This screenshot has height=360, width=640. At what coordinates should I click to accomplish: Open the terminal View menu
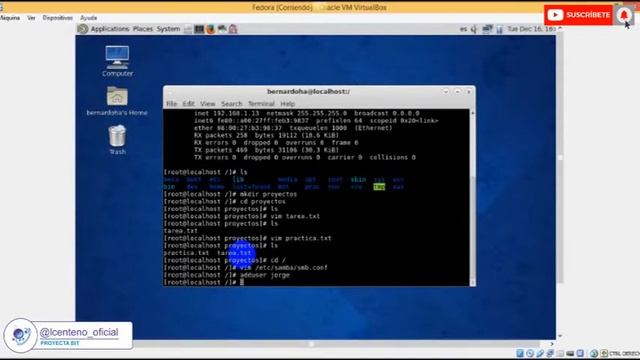(x=207, y=104)
